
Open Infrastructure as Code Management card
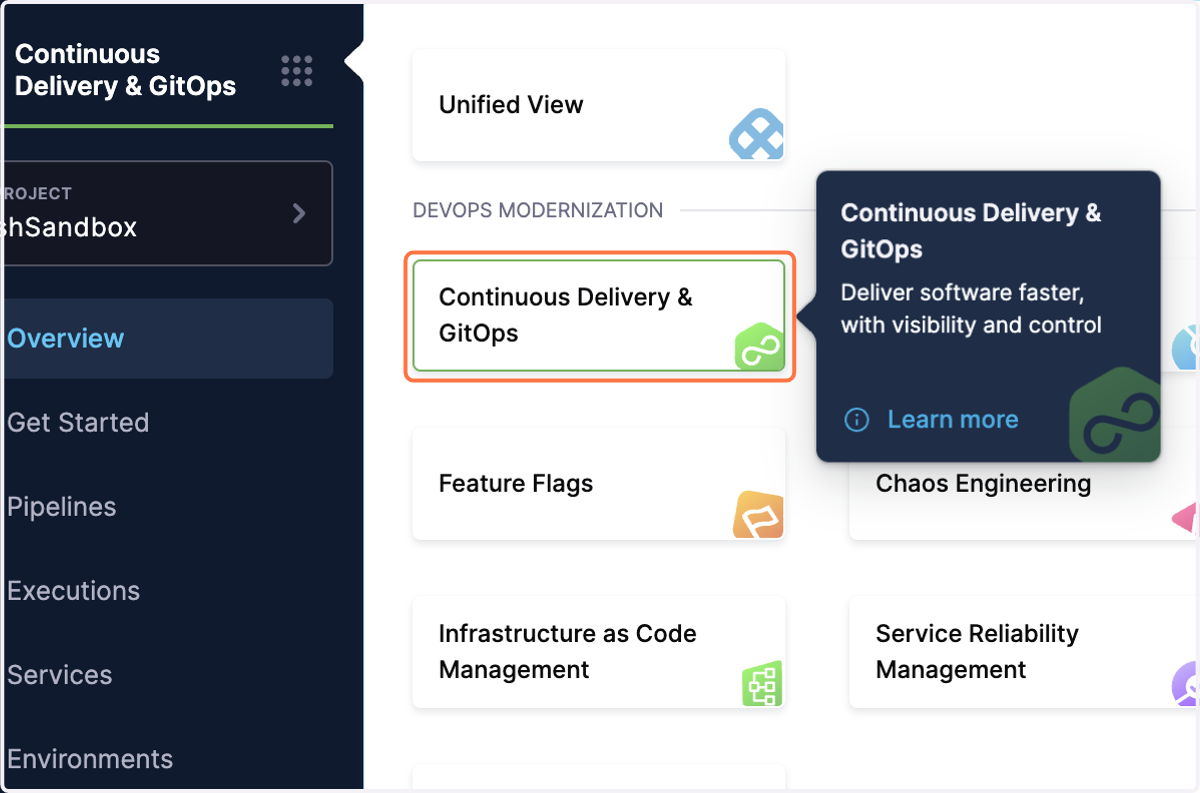coord(599,652)
